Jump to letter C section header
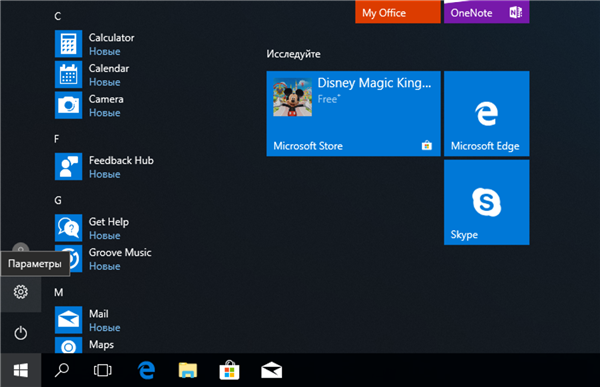This screenshot has height=387, width=600. (57, 16)
